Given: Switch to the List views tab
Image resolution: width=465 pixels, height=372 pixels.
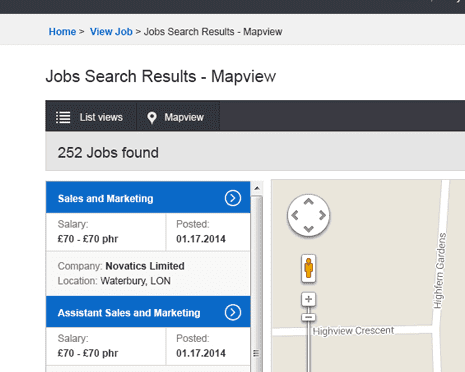Looking at the screenshot, I should [x=91, y=117].
